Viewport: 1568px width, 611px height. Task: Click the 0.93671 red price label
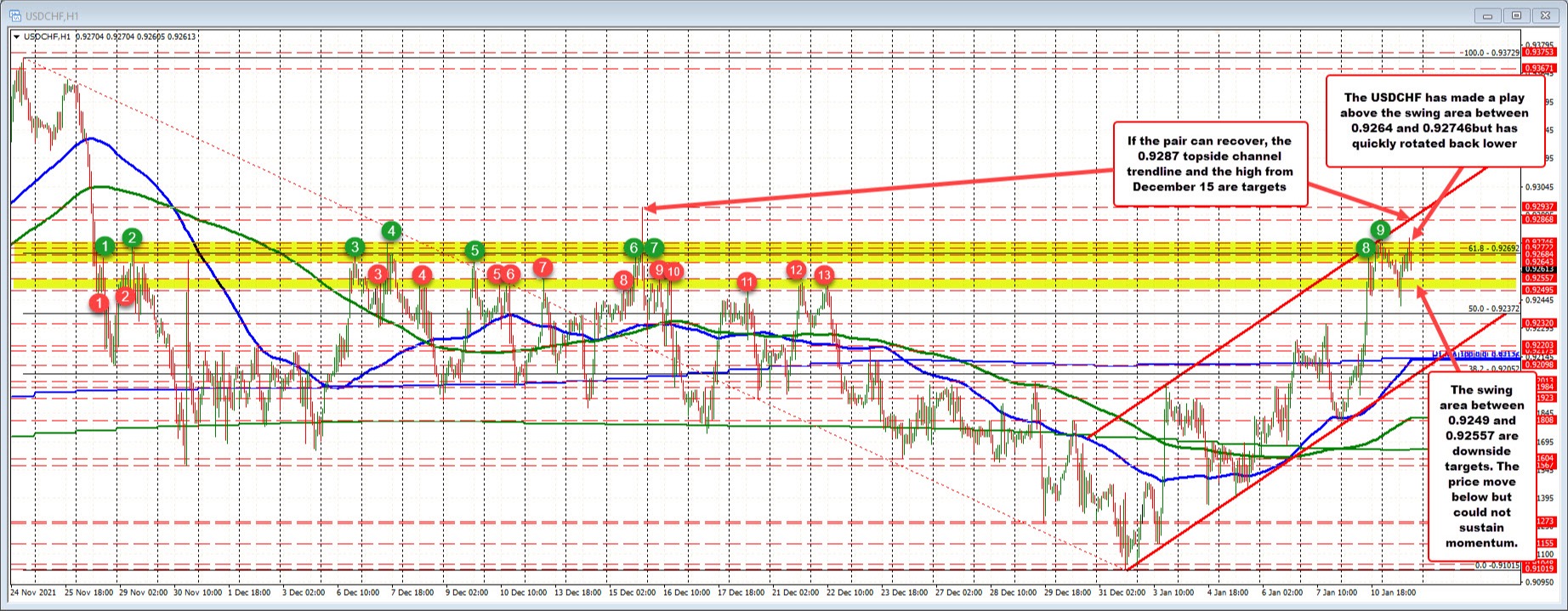point(1540,68)
